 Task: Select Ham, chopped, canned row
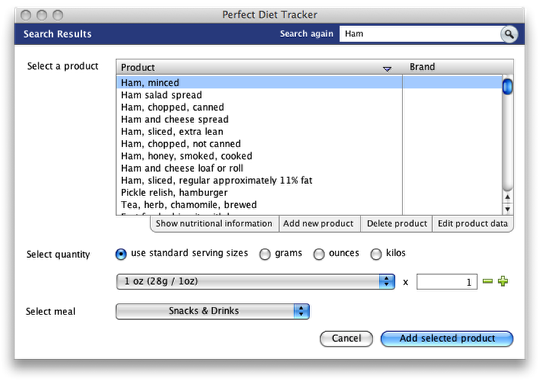pyautogui.click(x=309, y=107)
